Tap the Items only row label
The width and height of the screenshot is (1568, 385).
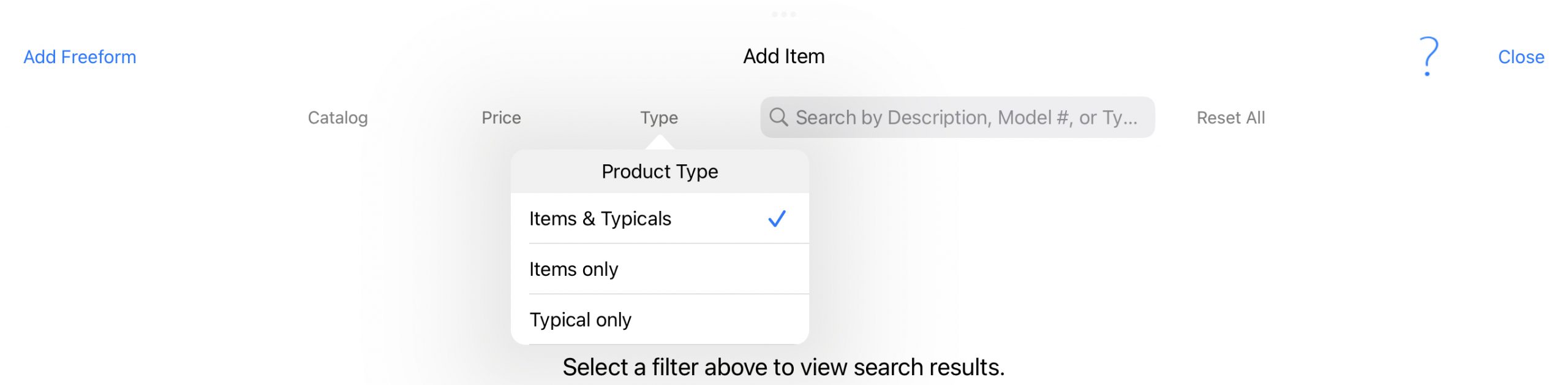574,269
